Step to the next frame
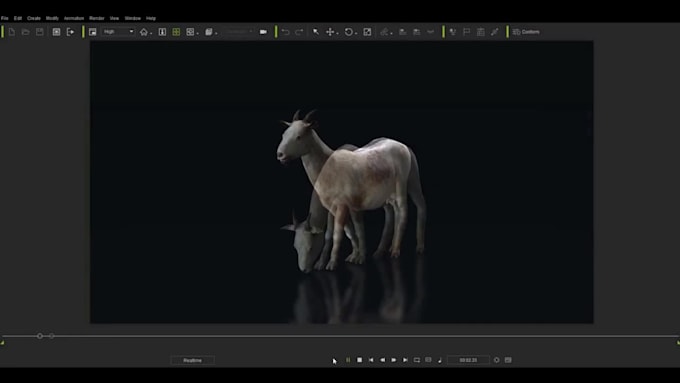680x383 pixels. [394, 360]
